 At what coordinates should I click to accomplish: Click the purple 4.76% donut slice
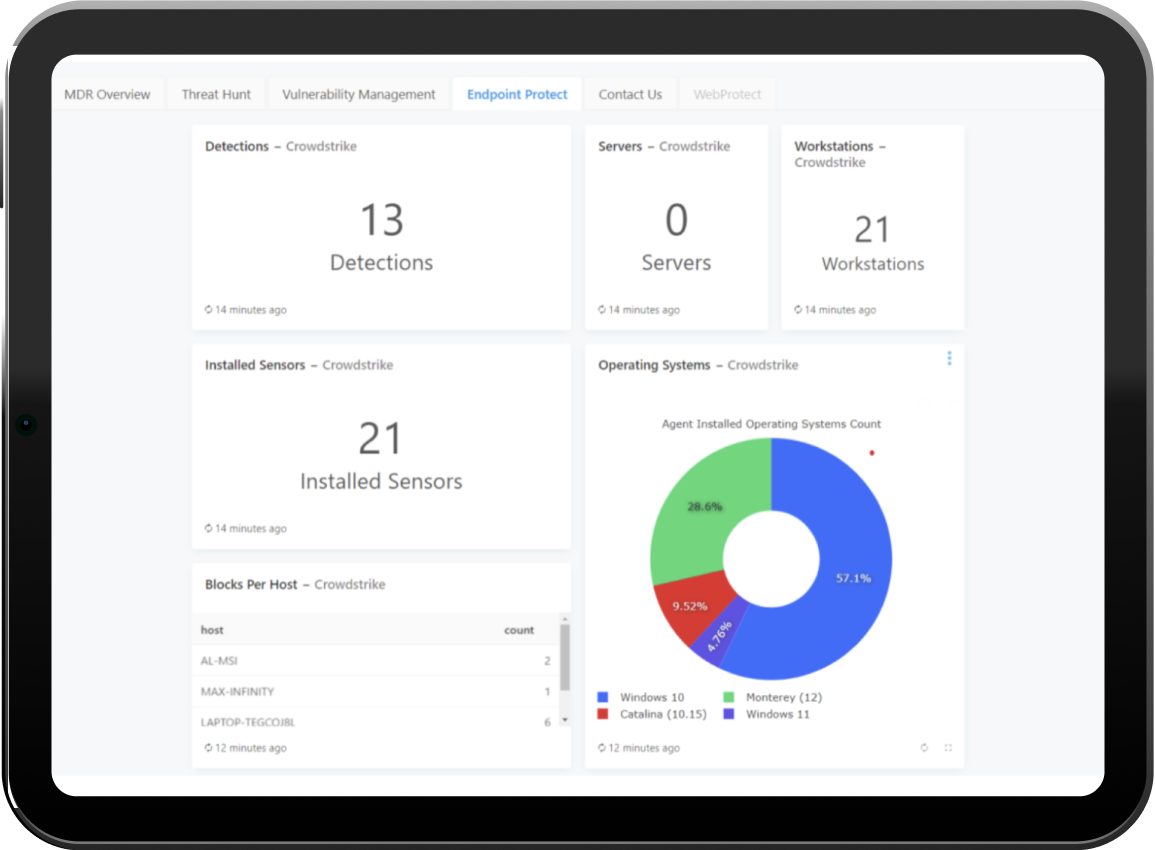[x=720, y=635]
